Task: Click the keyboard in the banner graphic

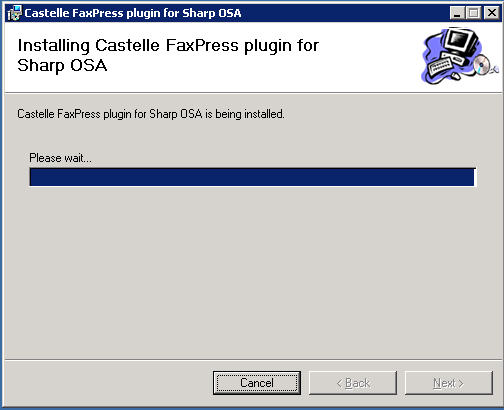Action: [441, 65]
